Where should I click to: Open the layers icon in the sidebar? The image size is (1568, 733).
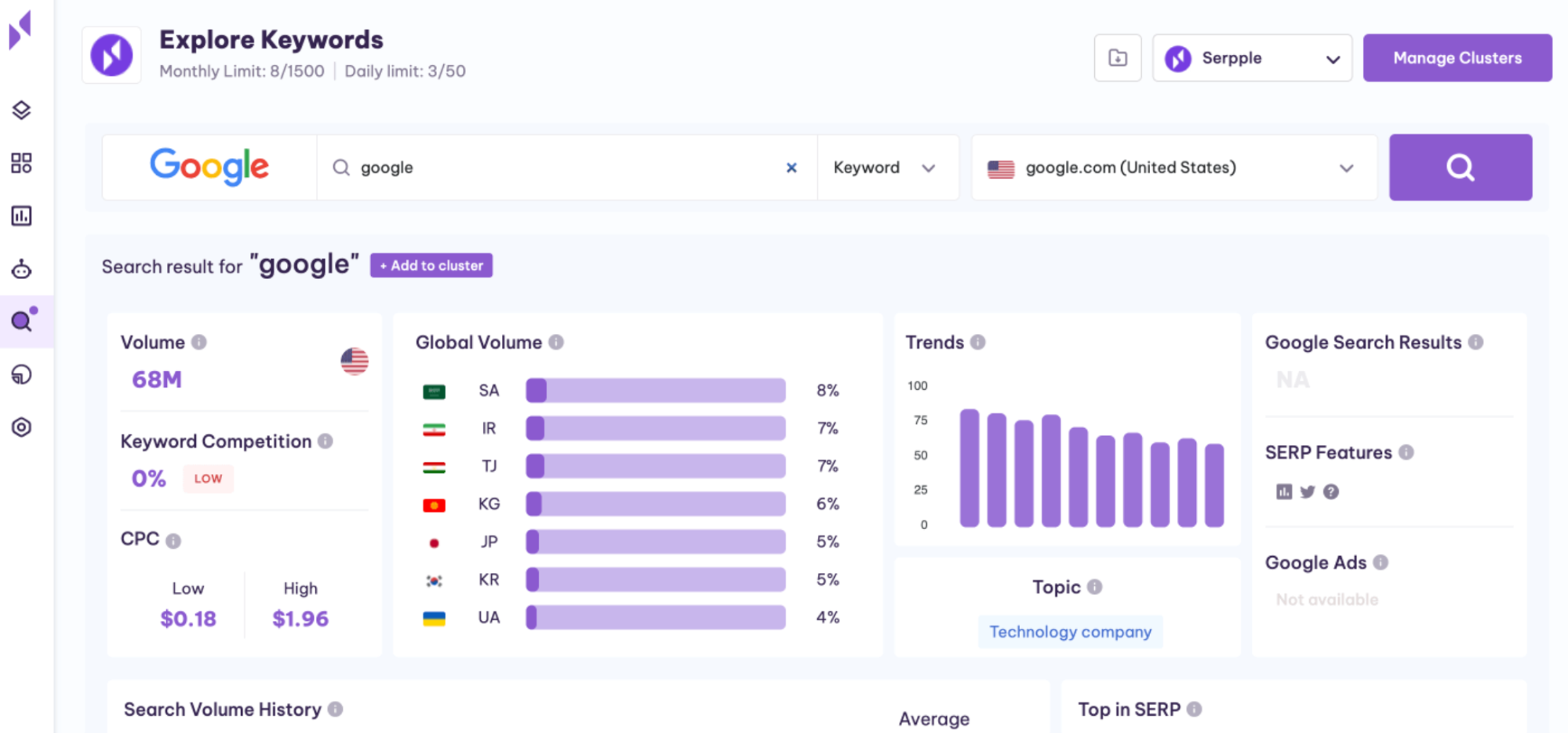coord(21,111)
